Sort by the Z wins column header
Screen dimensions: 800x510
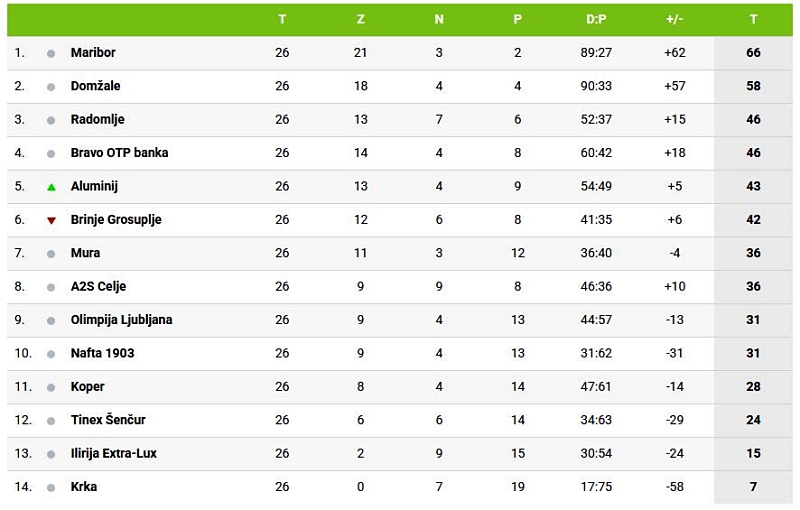(x=360, y=19)
